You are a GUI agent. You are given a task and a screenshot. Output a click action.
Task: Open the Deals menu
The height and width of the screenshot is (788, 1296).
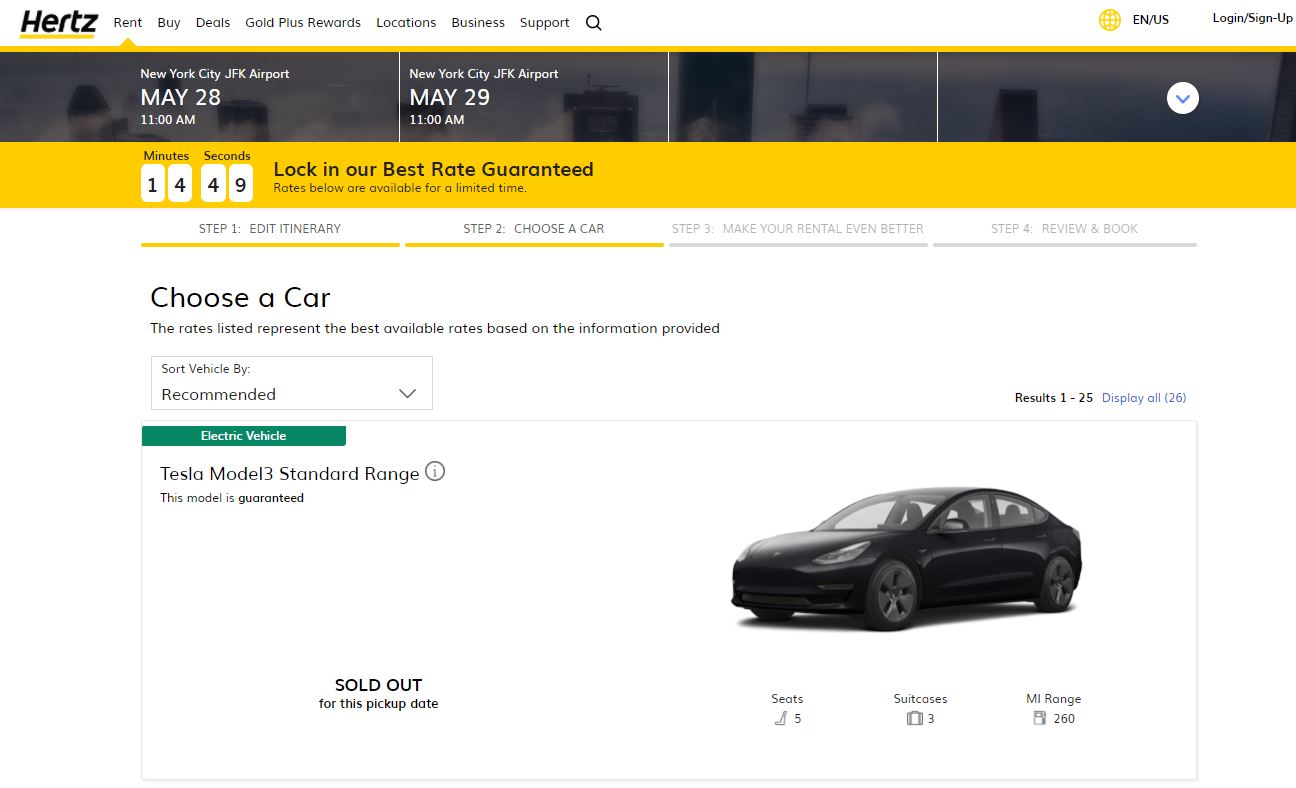click(213, 22)
